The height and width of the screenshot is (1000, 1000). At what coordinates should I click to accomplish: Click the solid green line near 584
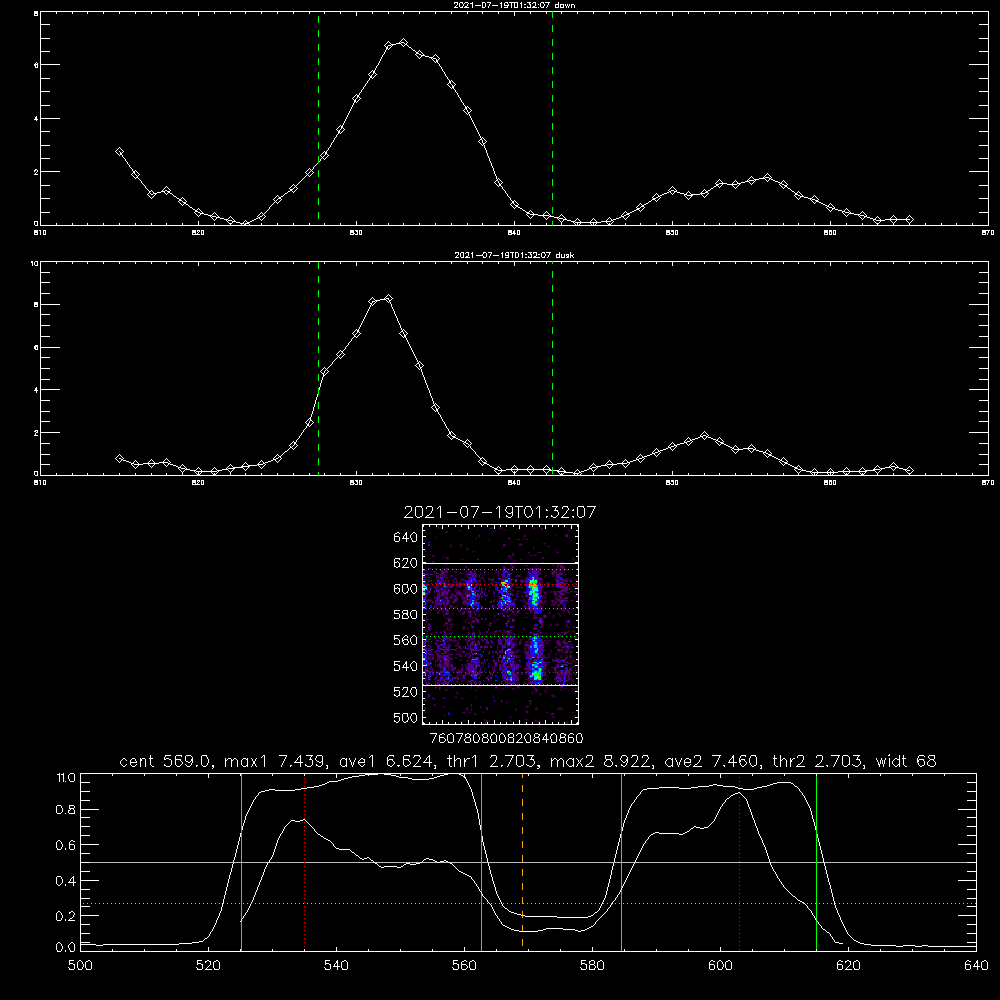[x=621, y=861]
